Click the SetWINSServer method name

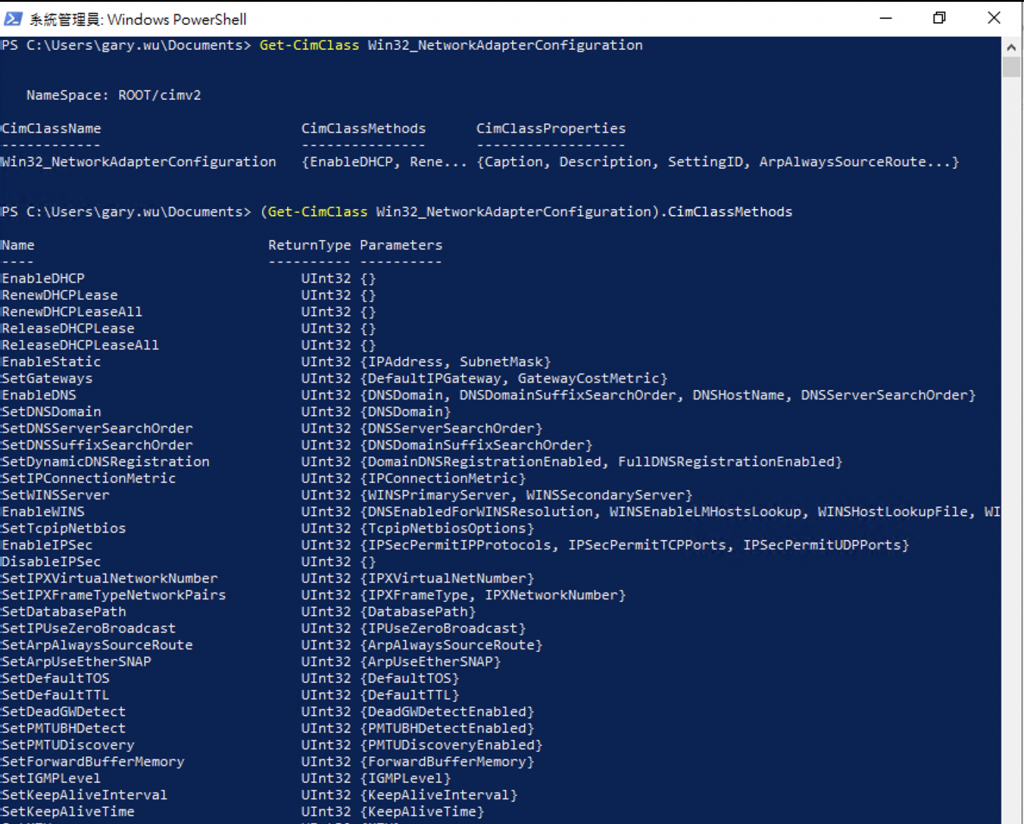pyautogui.click(x=56, y=495)
